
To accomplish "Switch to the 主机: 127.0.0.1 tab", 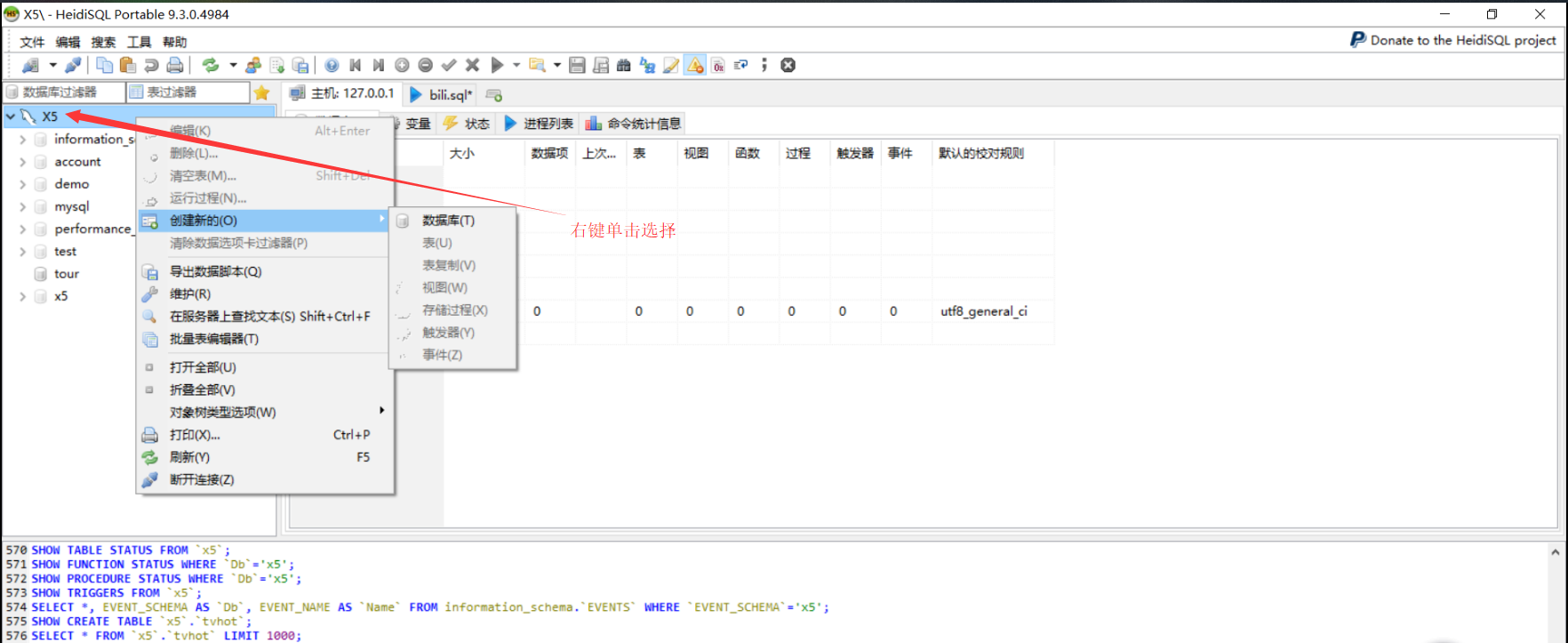I will (342, 93).
